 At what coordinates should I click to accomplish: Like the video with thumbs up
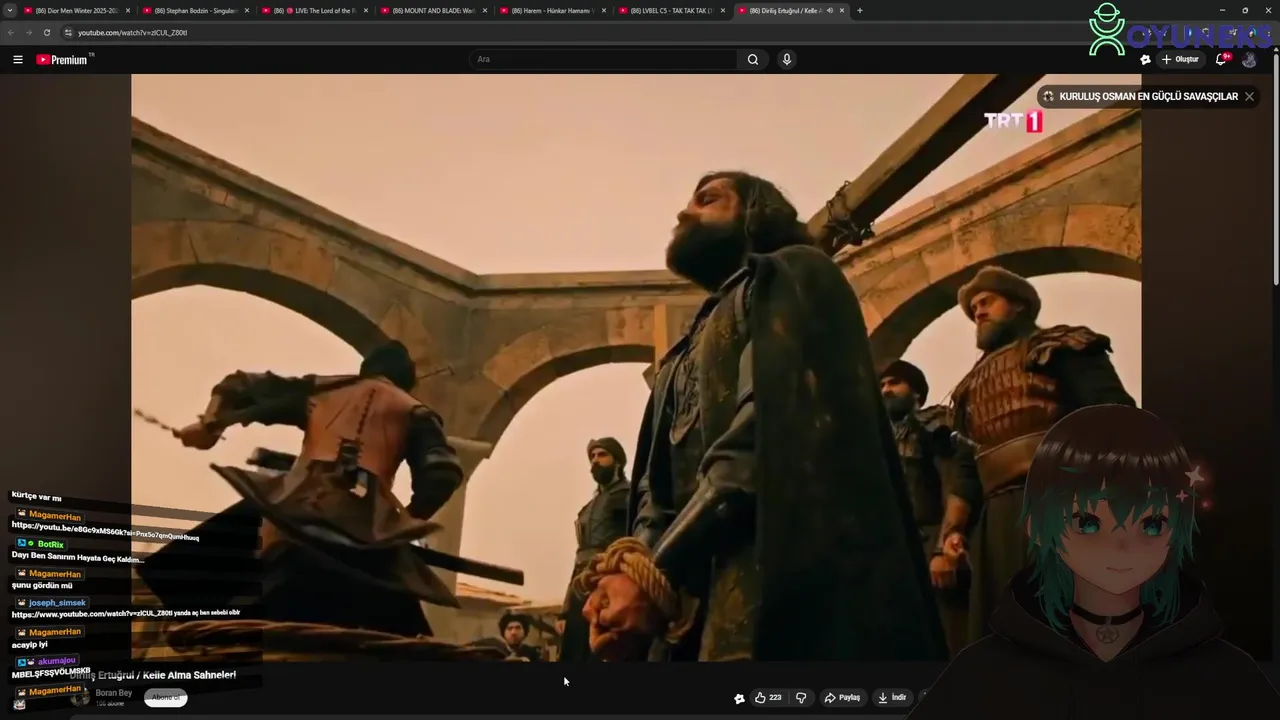tap(768, 698)
